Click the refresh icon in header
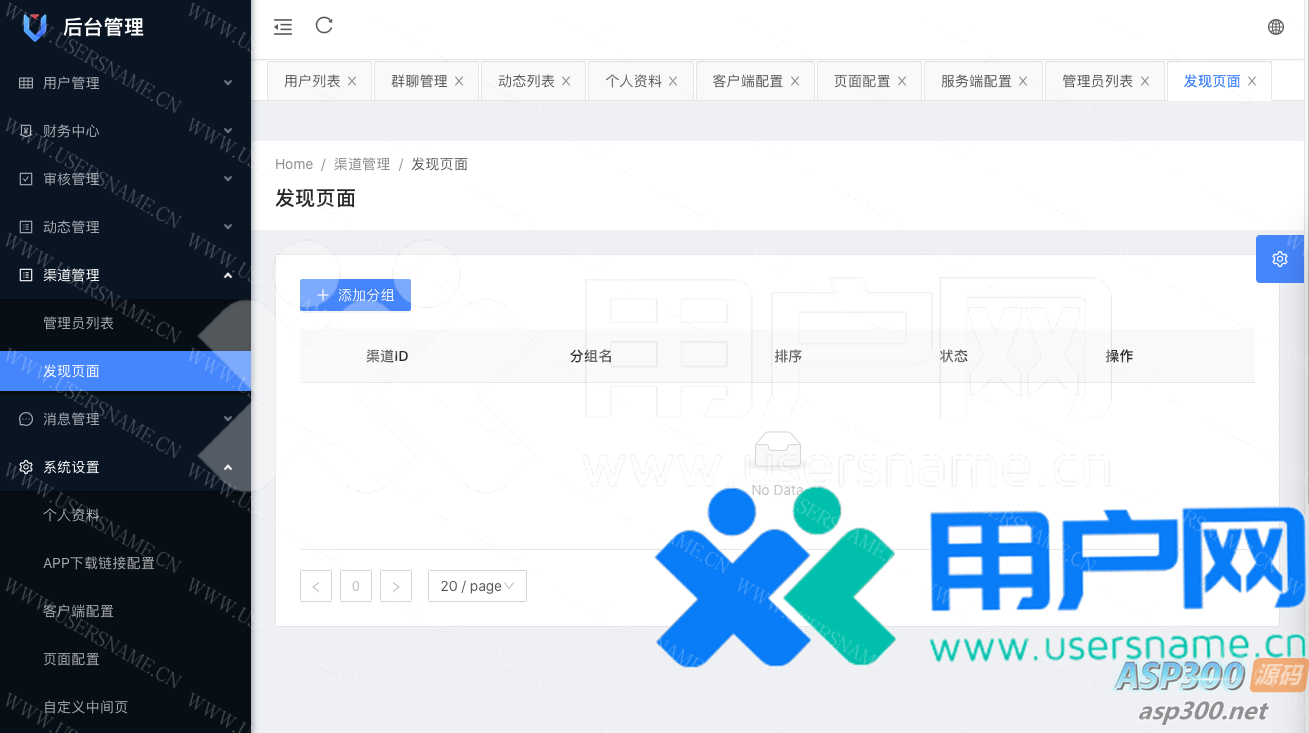Screen dimensions: 1309x733 [x=324, y=26]
